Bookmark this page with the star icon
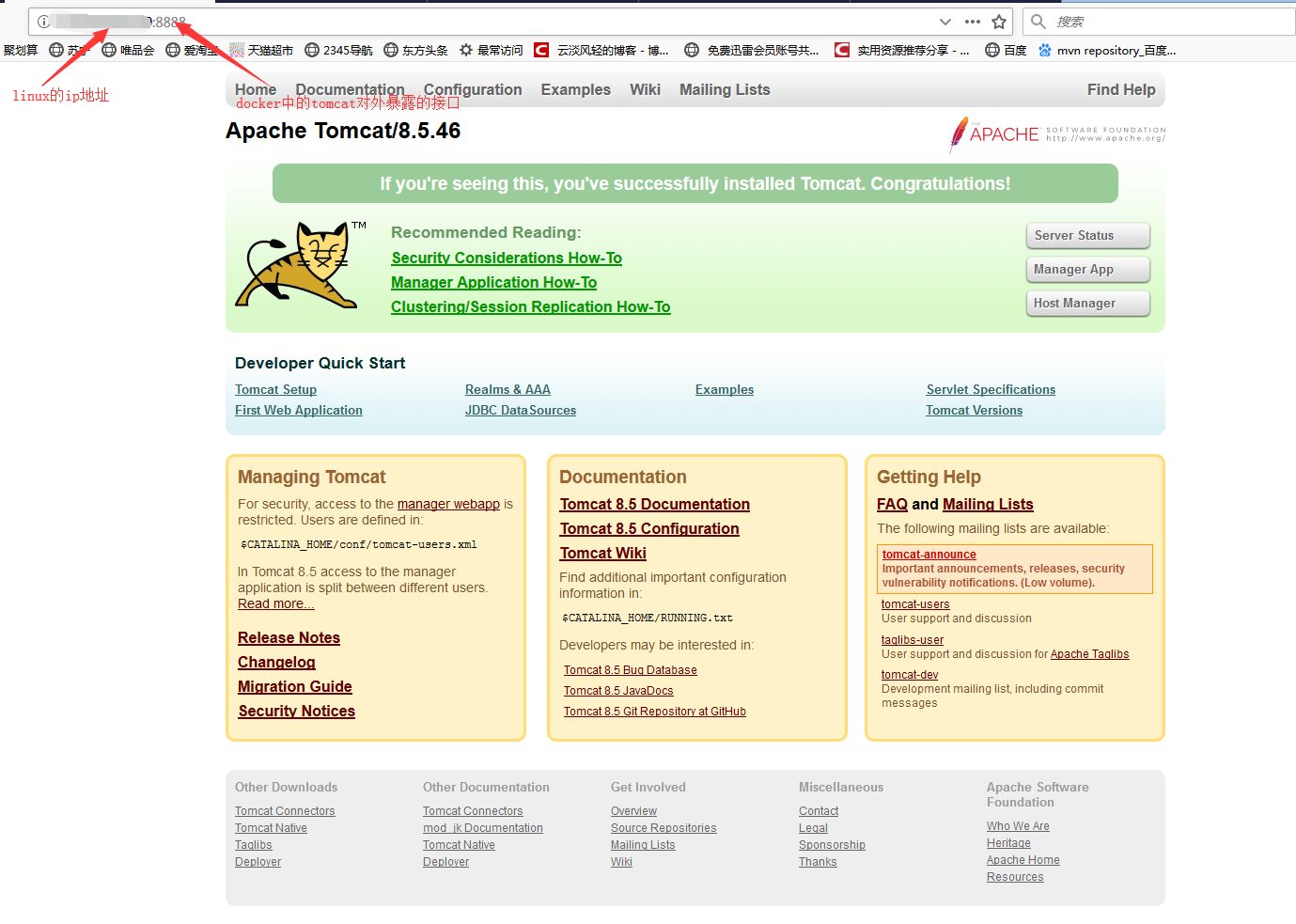Image resolution: width=1296 pixels, height=924 pixels. 999,22
